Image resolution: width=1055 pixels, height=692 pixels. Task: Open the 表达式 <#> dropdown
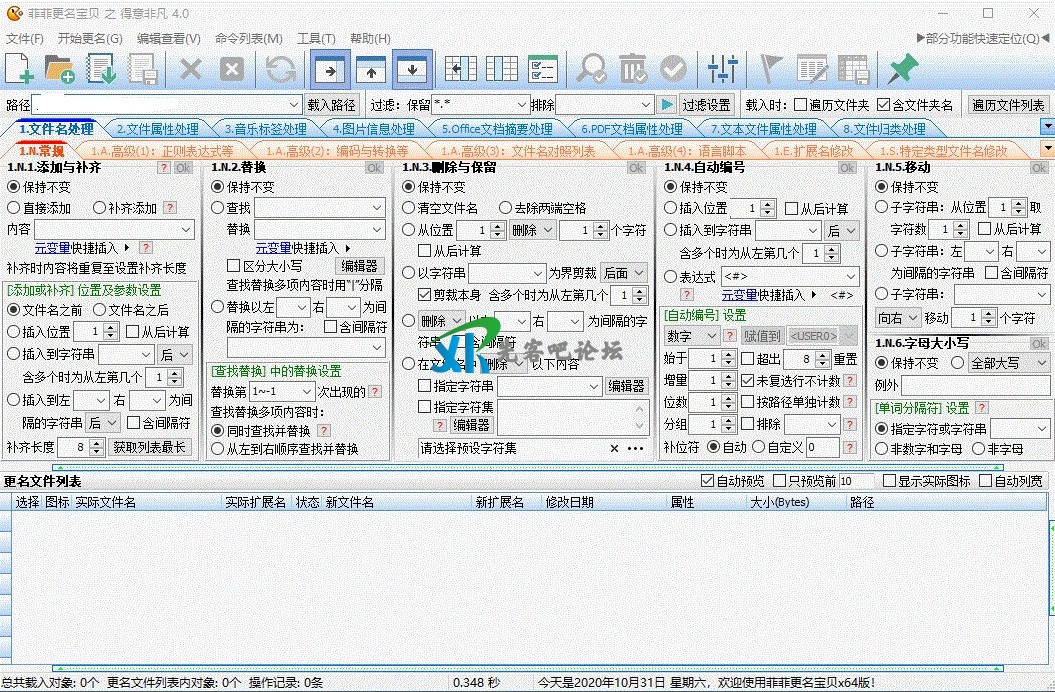coord(851,276)
